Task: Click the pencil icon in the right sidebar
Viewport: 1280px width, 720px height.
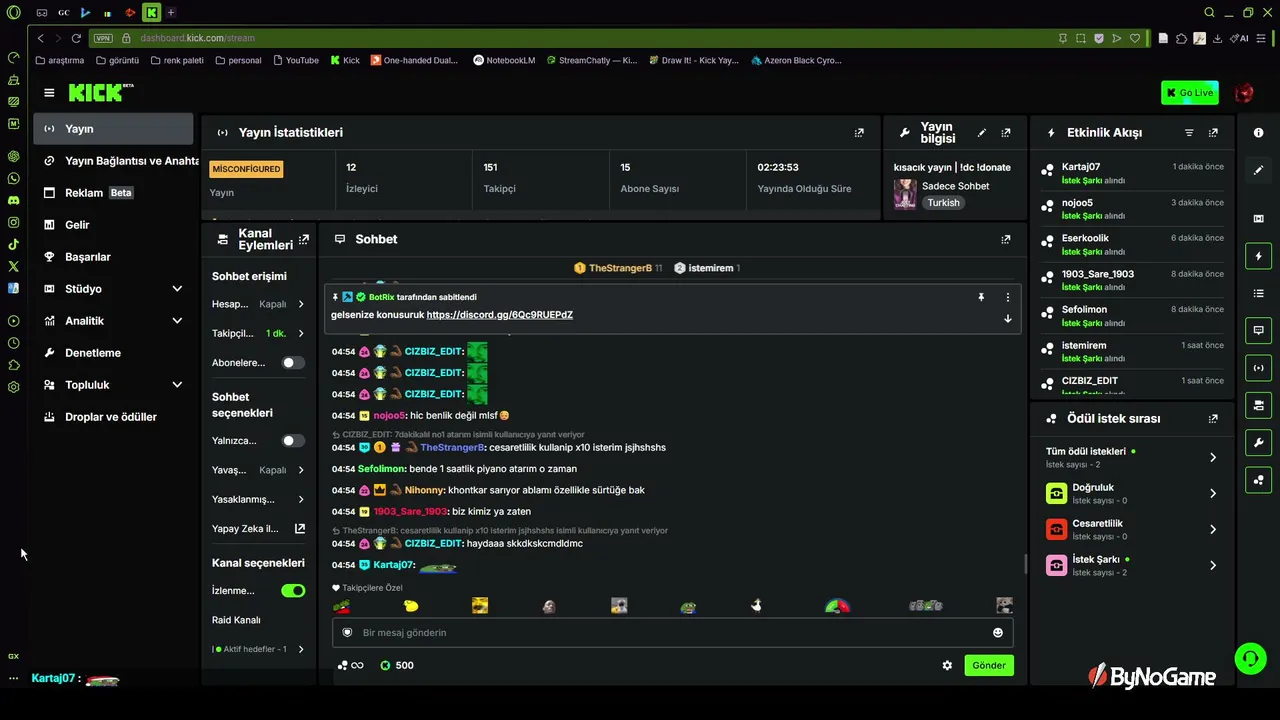Action: (x=1258, y=170)
